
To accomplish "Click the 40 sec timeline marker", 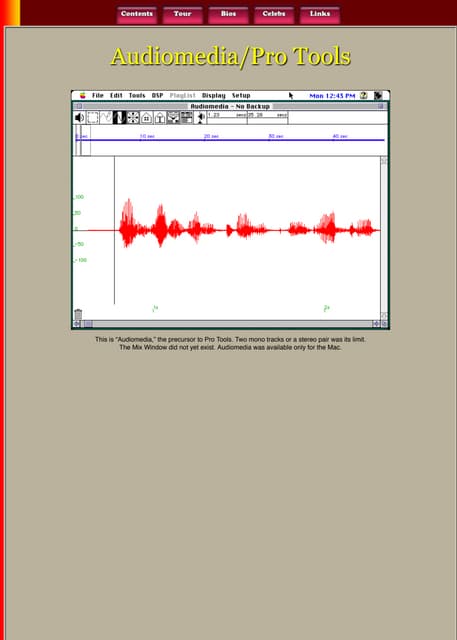I will click(340, 136).
